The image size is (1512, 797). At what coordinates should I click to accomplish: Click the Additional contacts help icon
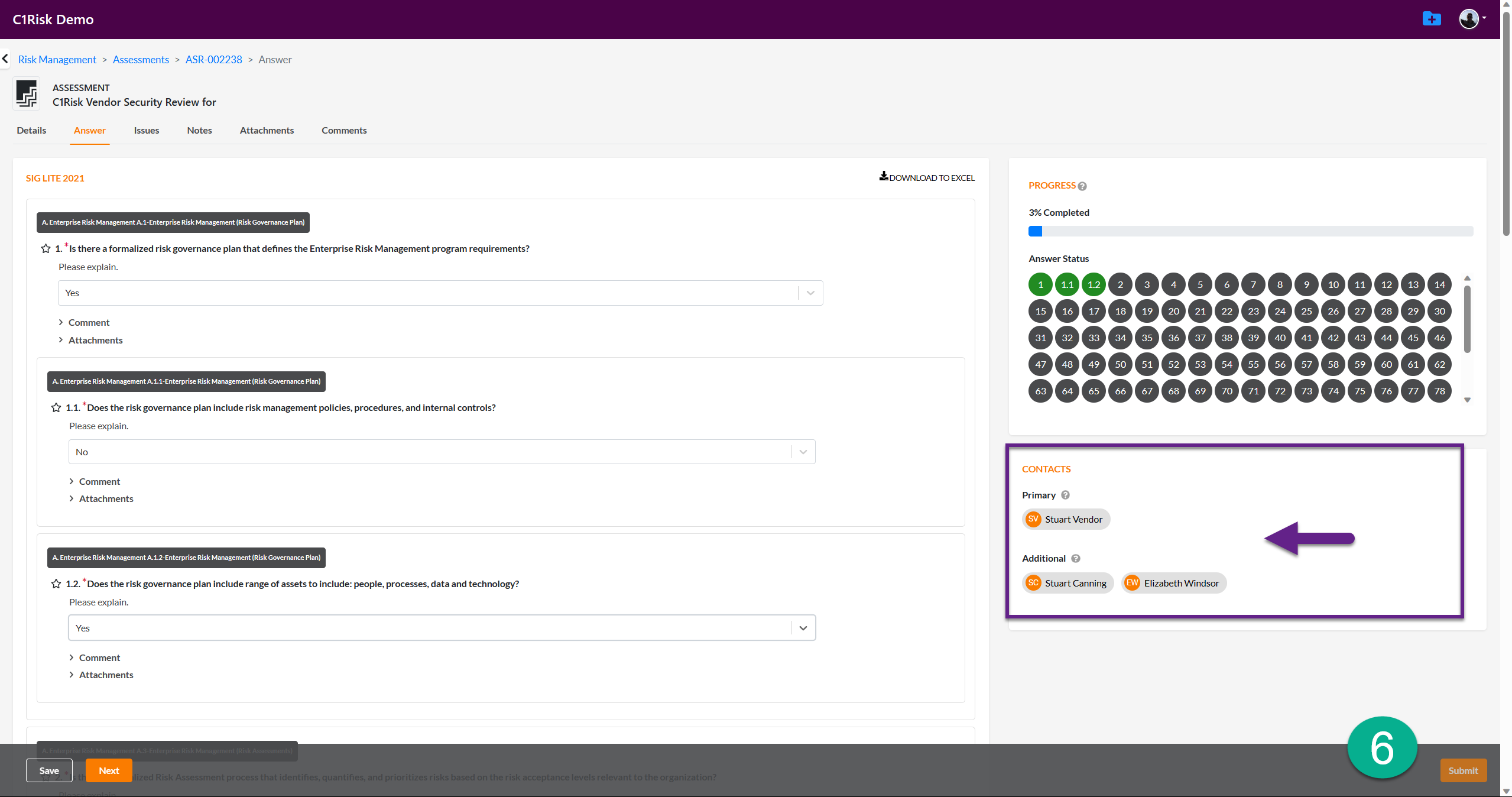click(1076, 558)
